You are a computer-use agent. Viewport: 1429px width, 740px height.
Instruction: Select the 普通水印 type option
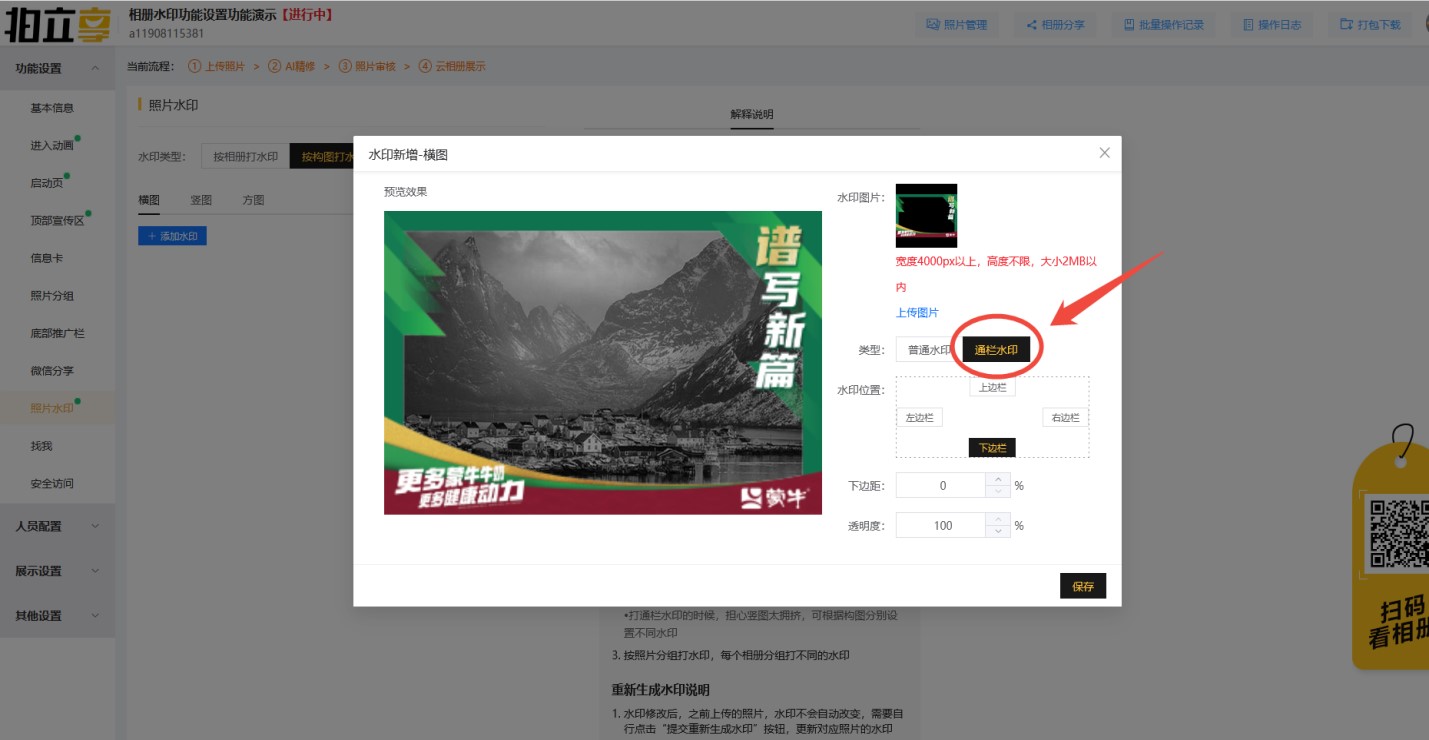pos(928,350)
